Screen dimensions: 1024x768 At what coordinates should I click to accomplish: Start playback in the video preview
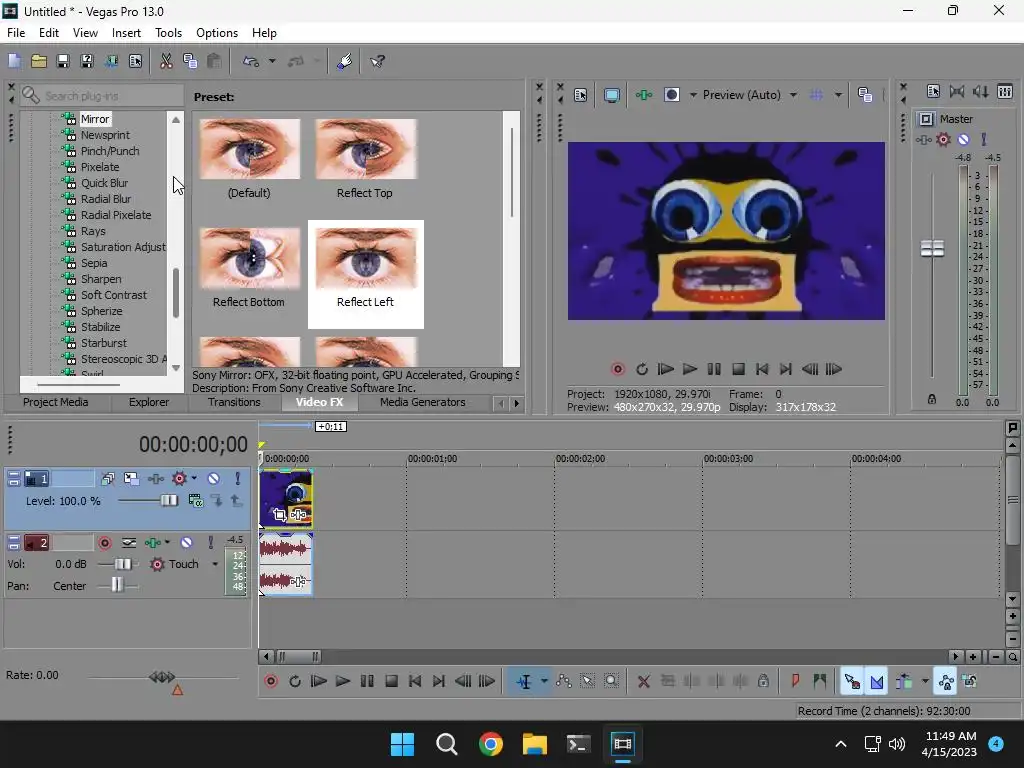click(x=689, y=370)
